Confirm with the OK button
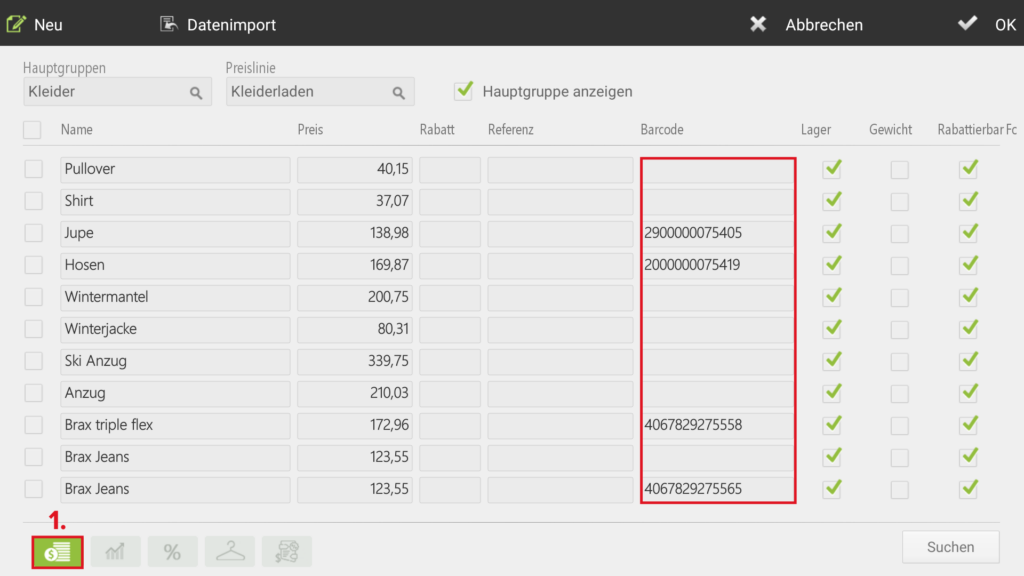The image size is (1024, 576). 987,25
